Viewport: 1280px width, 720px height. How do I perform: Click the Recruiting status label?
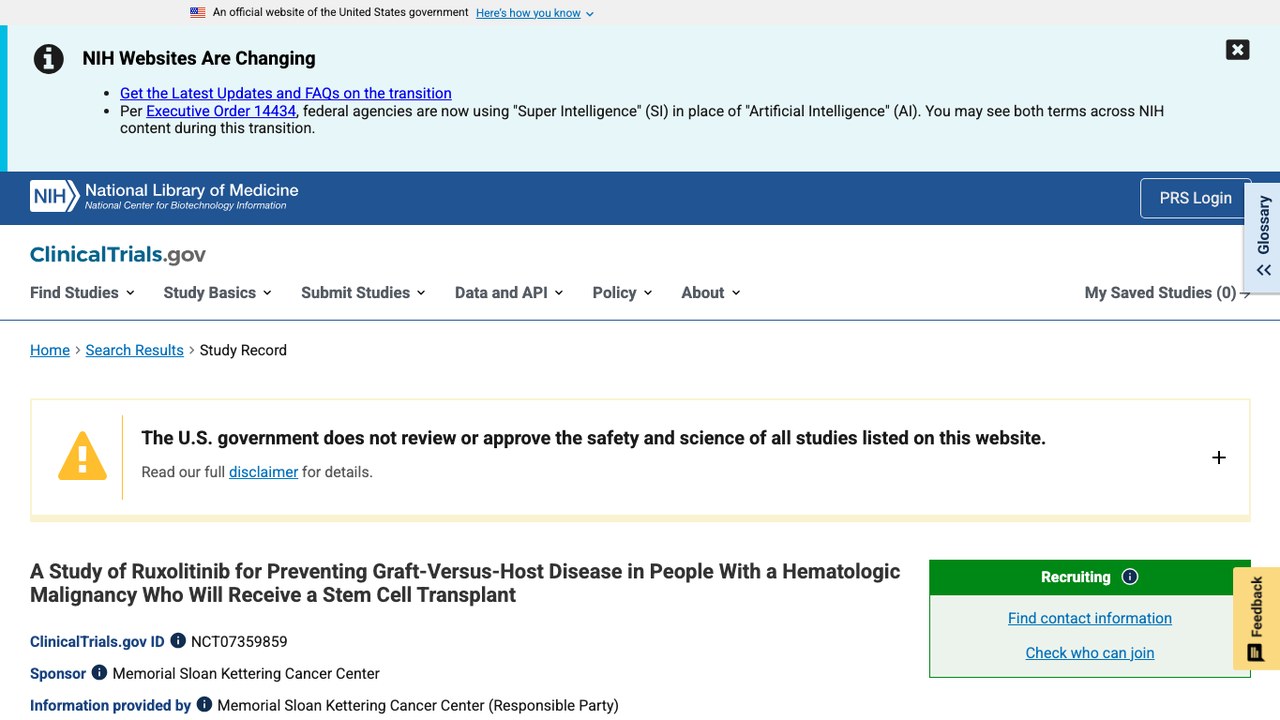(1075, 577)
